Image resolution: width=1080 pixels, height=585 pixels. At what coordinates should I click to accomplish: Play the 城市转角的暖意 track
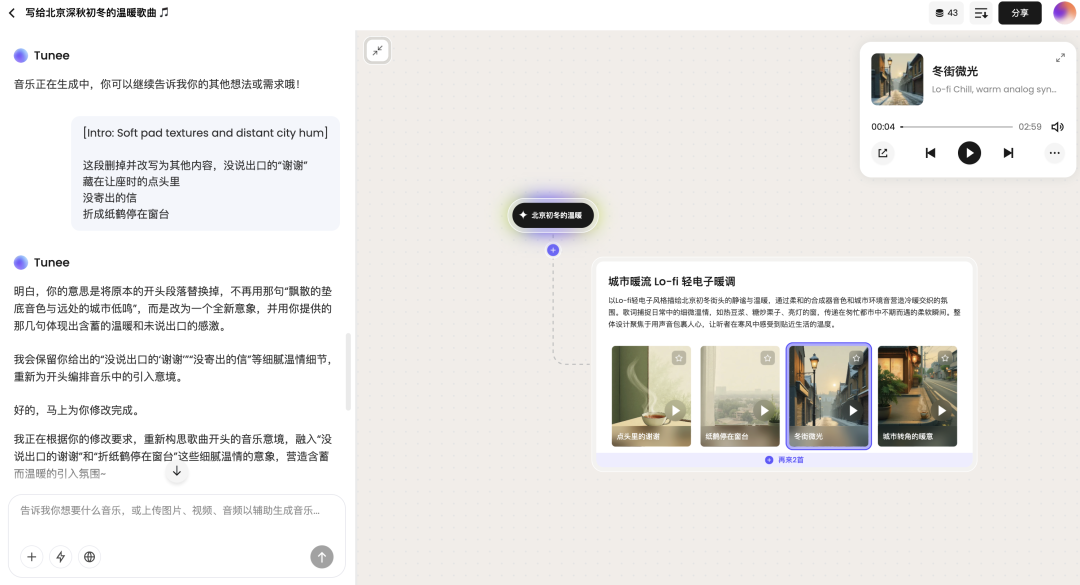pyautogui.click(x=942, y=411)
